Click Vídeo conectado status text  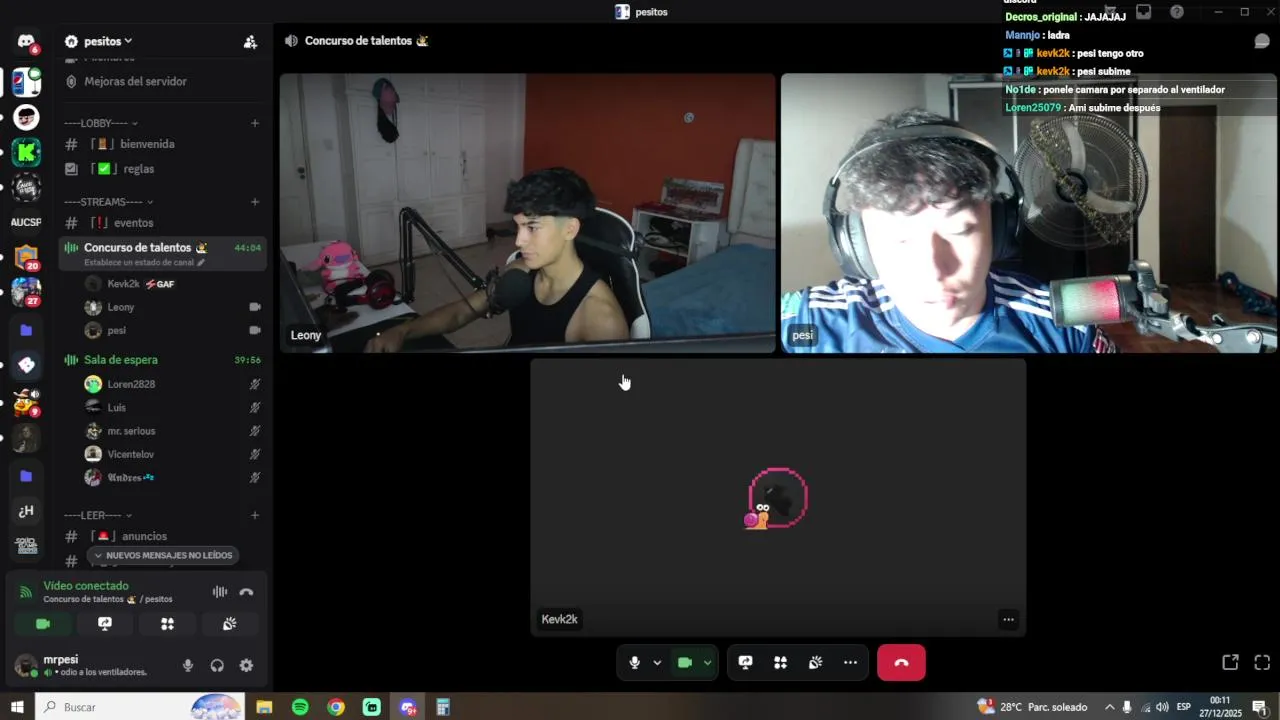coord(86,586)
